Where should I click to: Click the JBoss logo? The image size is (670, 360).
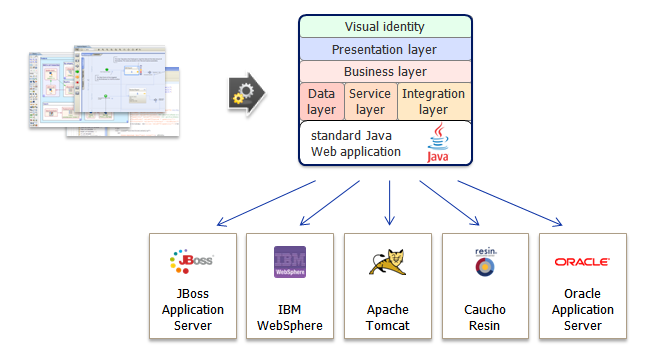(191, 261)
